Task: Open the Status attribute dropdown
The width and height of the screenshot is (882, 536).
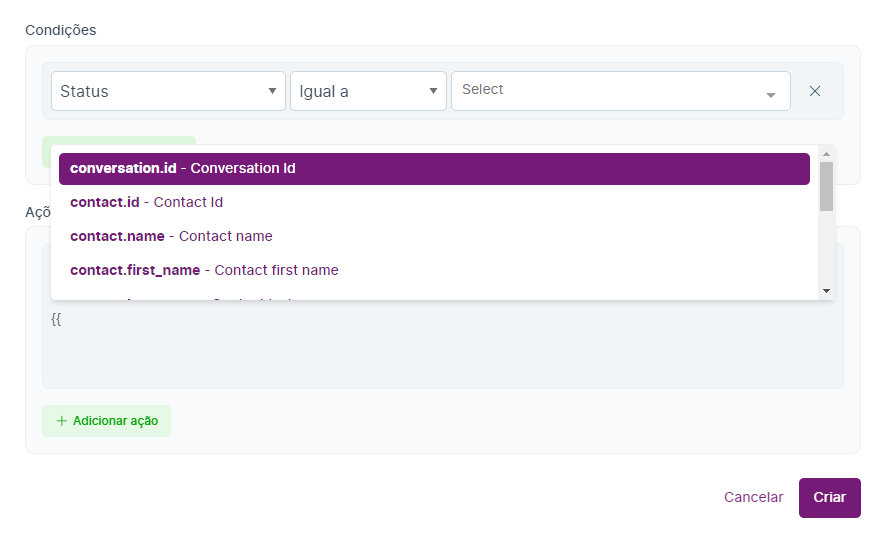Action: [x=168, y=91]
